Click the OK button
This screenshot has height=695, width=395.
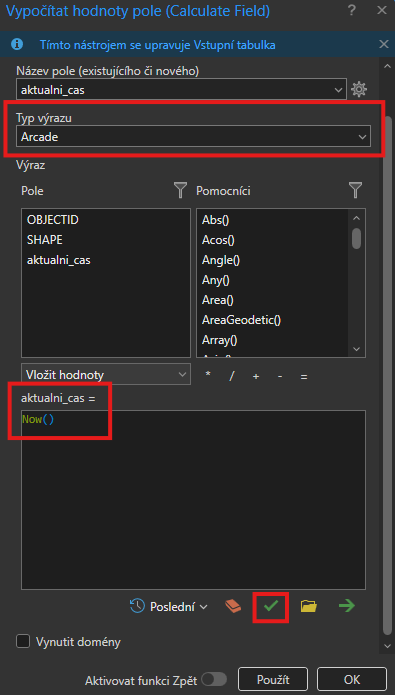[352, 679]
